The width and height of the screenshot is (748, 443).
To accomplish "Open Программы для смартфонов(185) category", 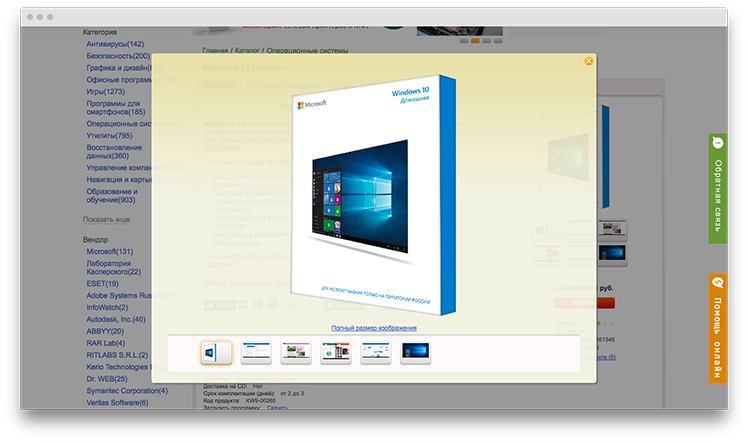I will (115, 108).
